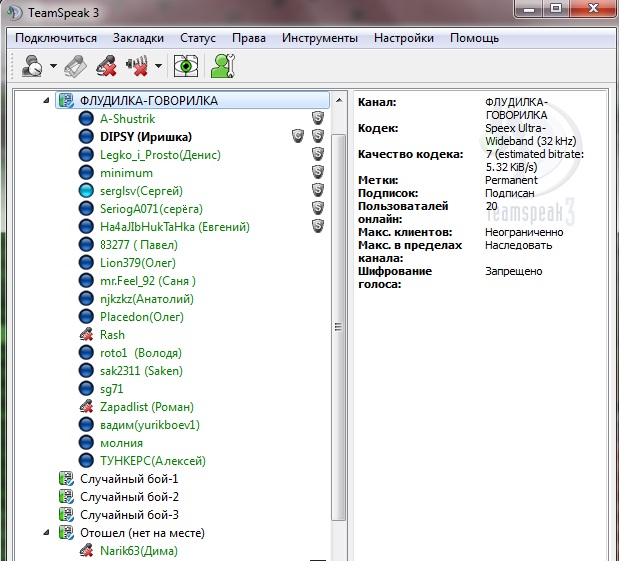Select the ФЛУДИЛКА-ГОВОРИЛКА channel row
This screenshot has height=561, width=619.
193,100
